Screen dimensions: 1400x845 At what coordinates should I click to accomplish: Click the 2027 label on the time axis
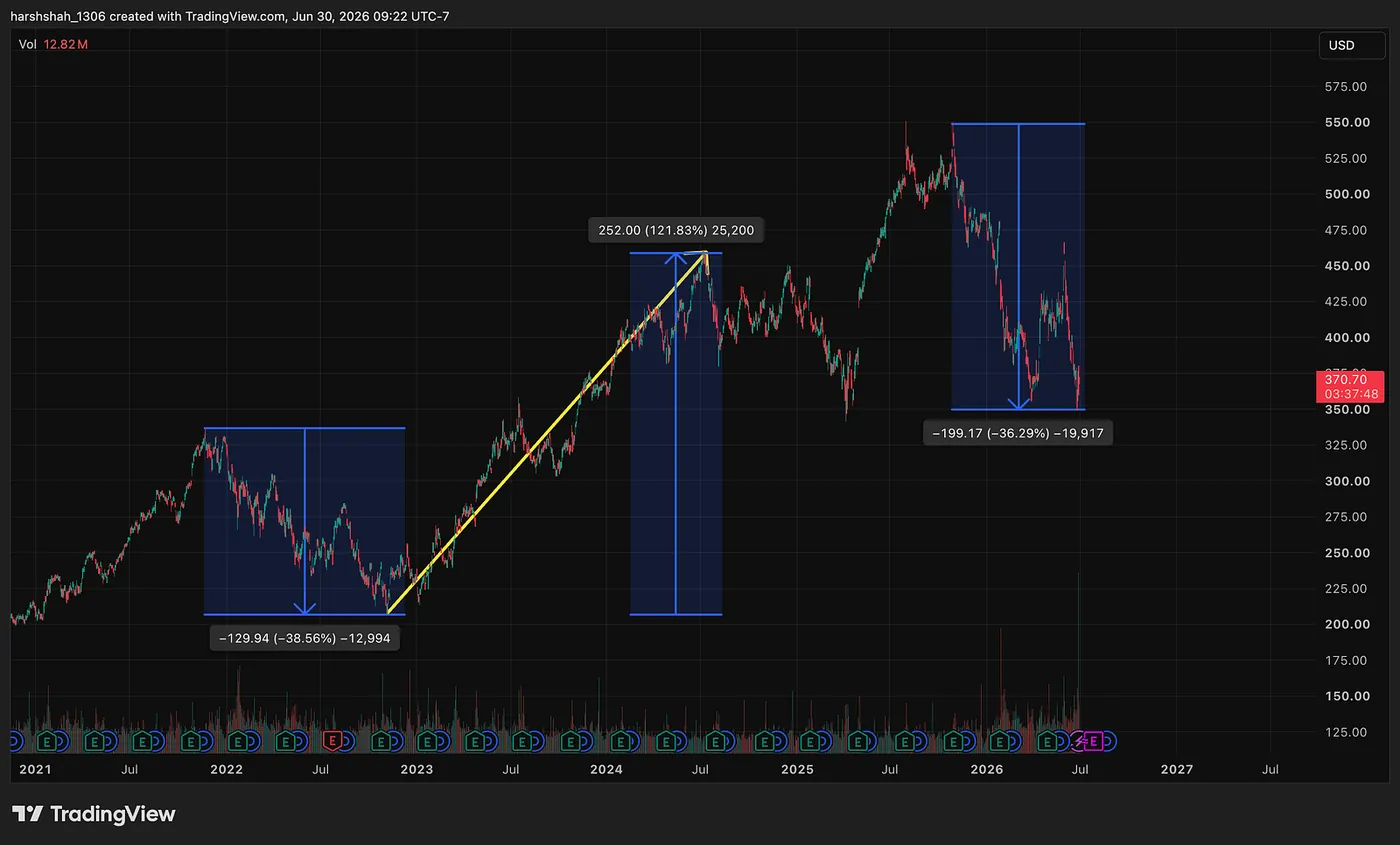tap(1177, 770)
